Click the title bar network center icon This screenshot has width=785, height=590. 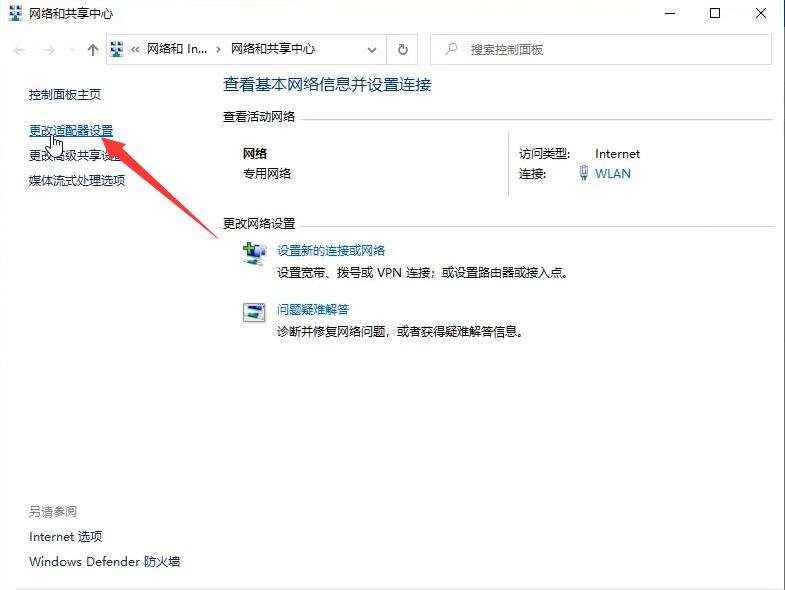tap(16, 14)
